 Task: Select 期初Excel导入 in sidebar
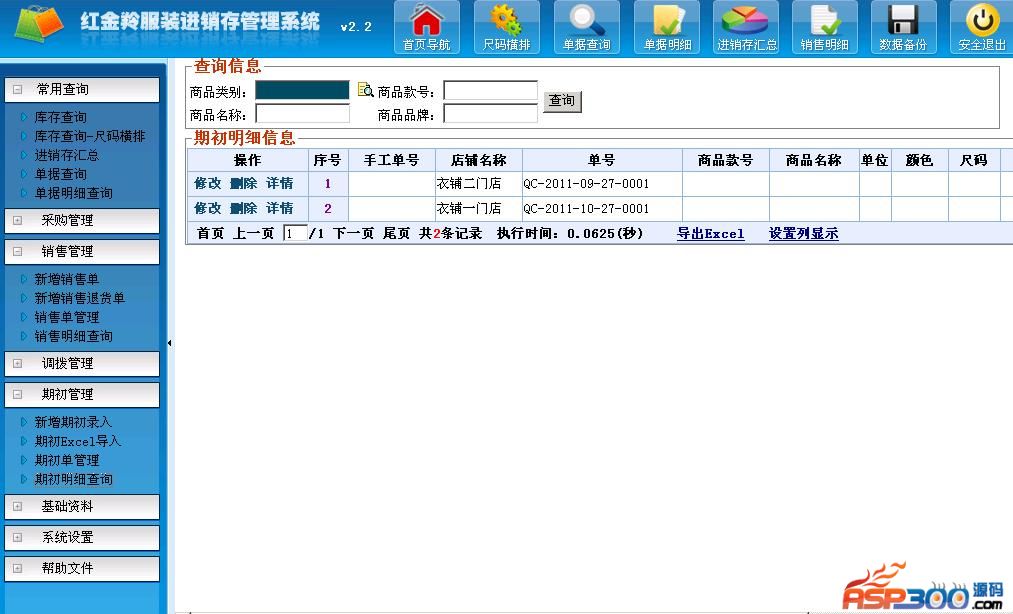77,441
